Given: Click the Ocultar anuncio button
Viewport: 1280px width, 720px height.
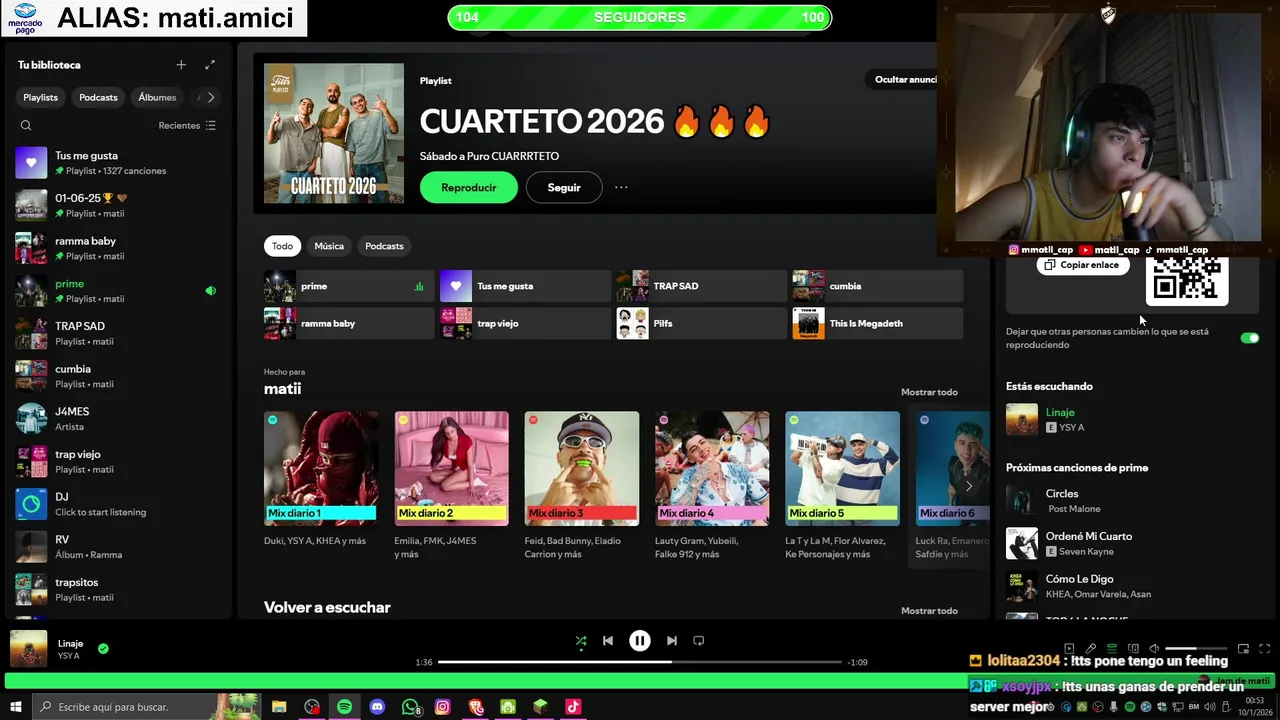Looking at the screenshot, I should pyautogui.click(x=903, y=80).
